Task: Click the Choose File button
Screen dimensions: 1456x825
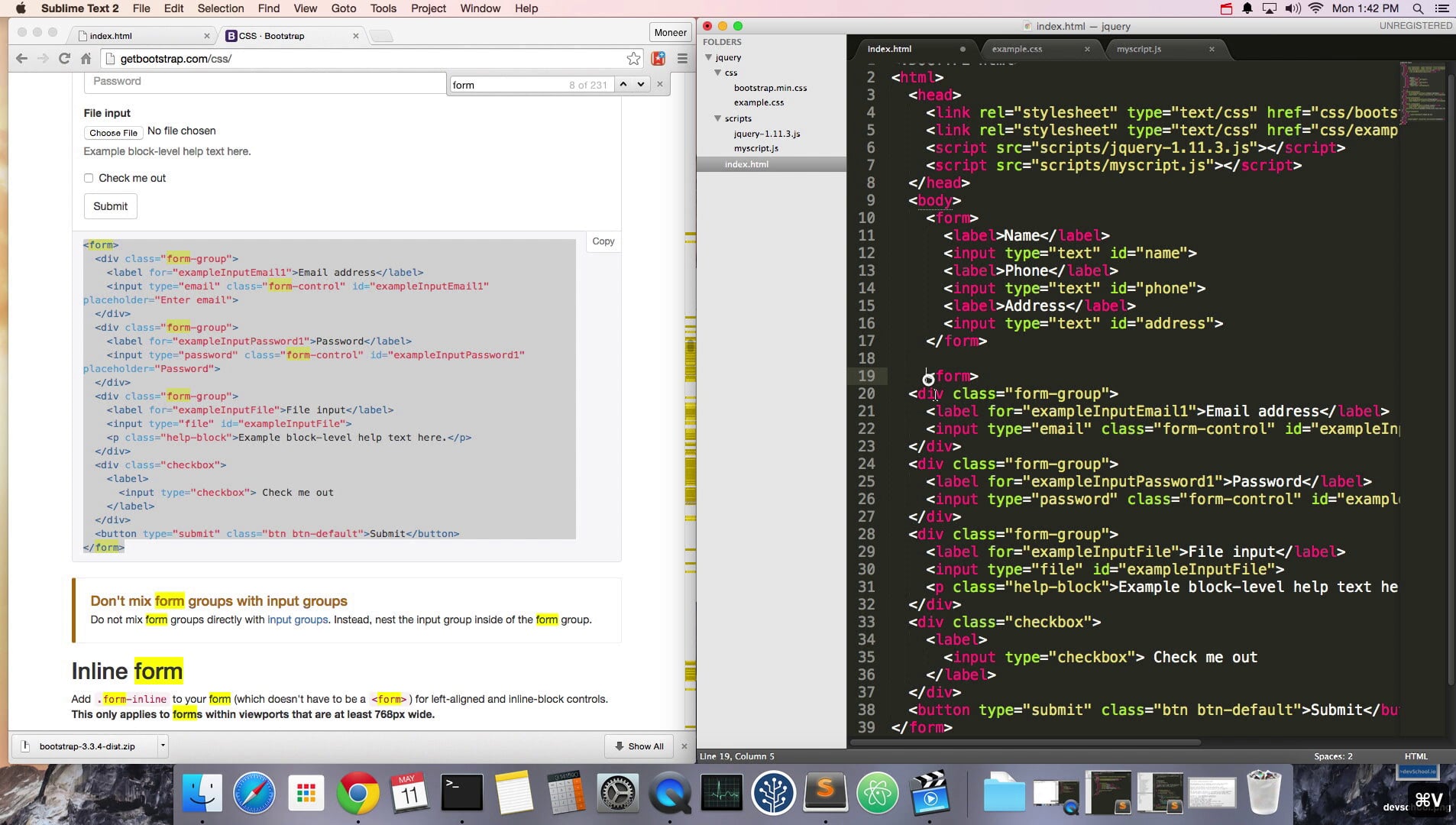Action: point(113,132)
